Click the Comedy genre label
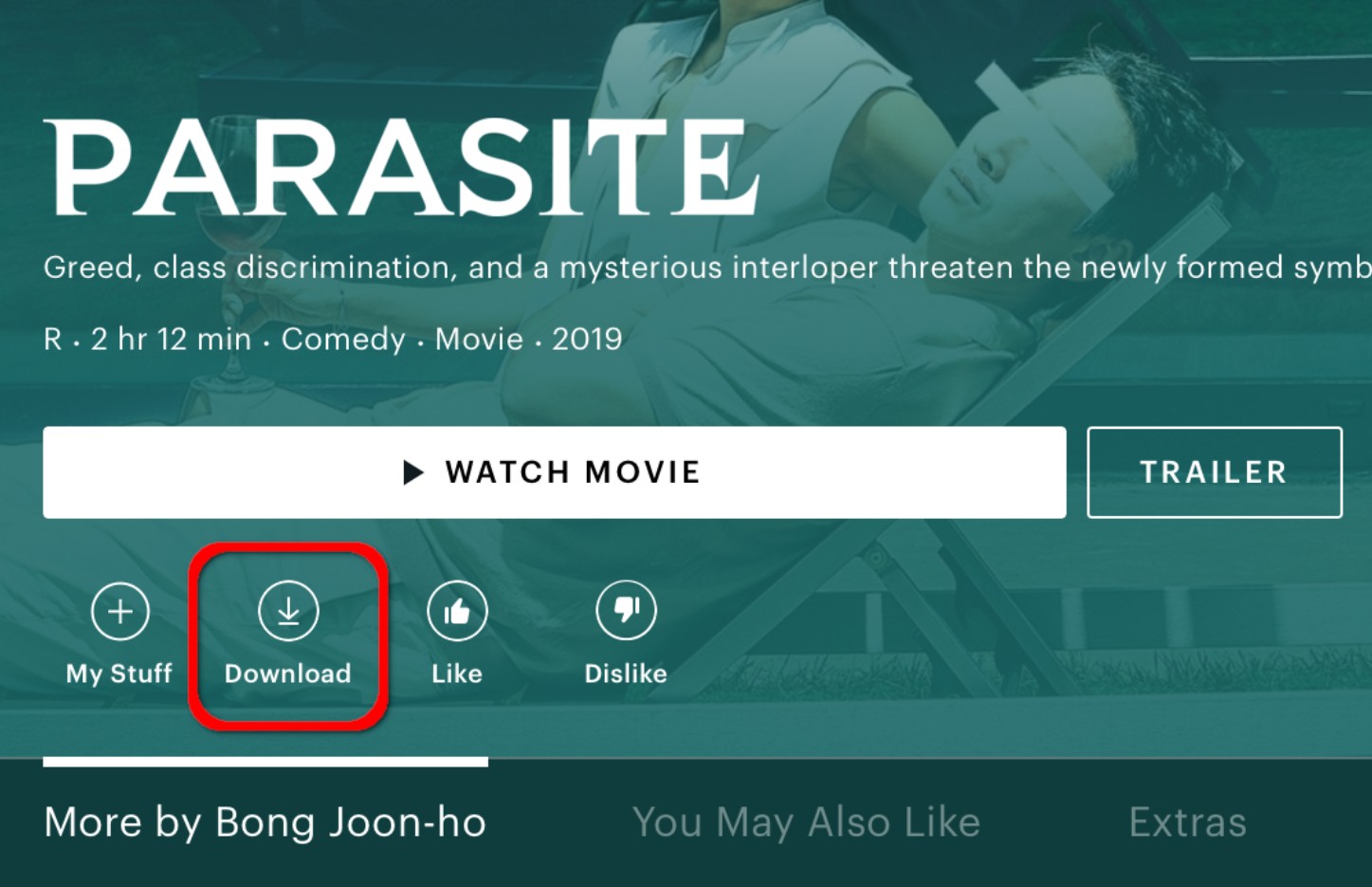The image size is (1372, 887). (x=343, y=339)
